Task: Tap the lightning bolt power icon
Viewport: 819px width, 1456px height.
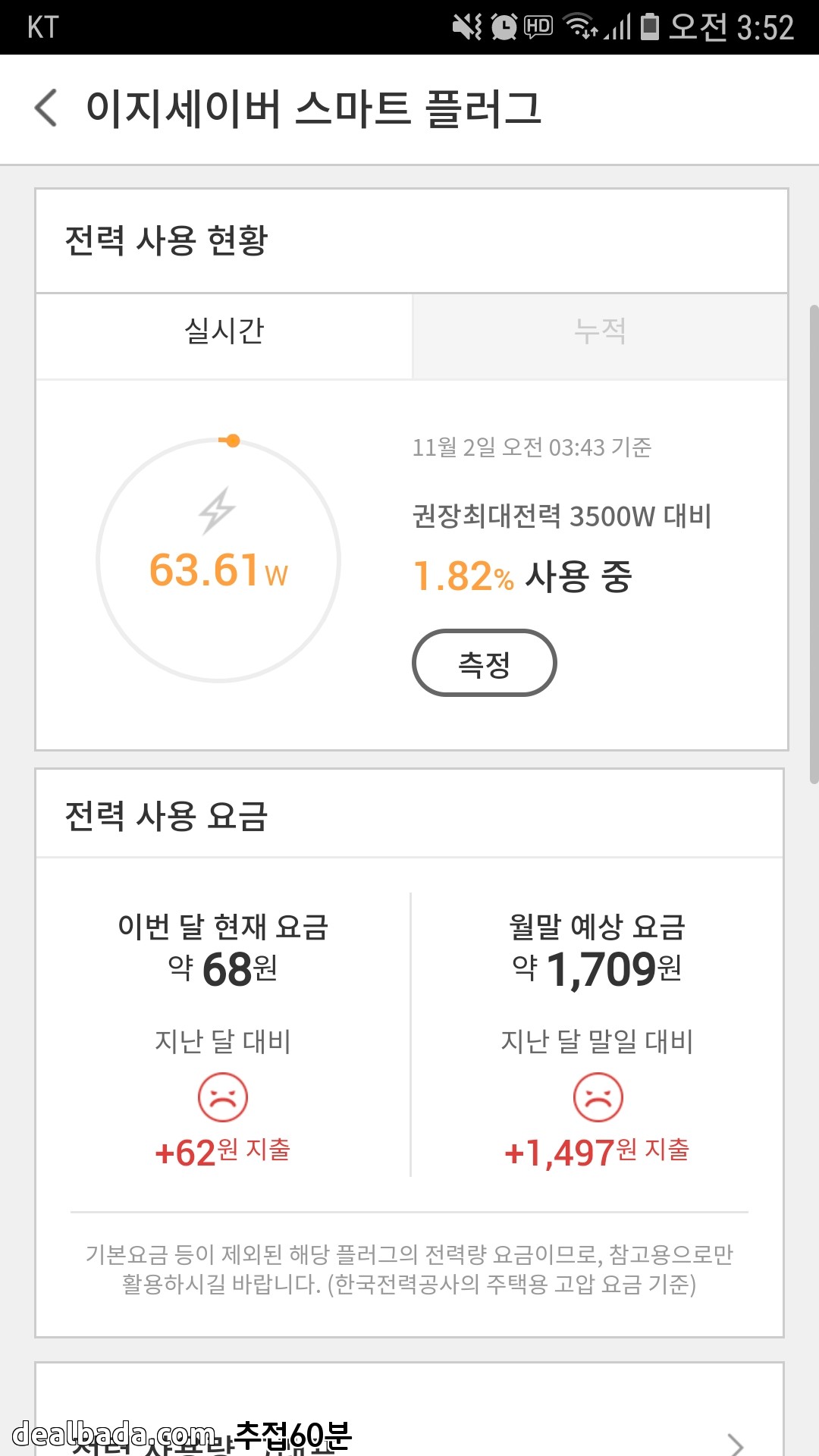Action: click(217, 510)
